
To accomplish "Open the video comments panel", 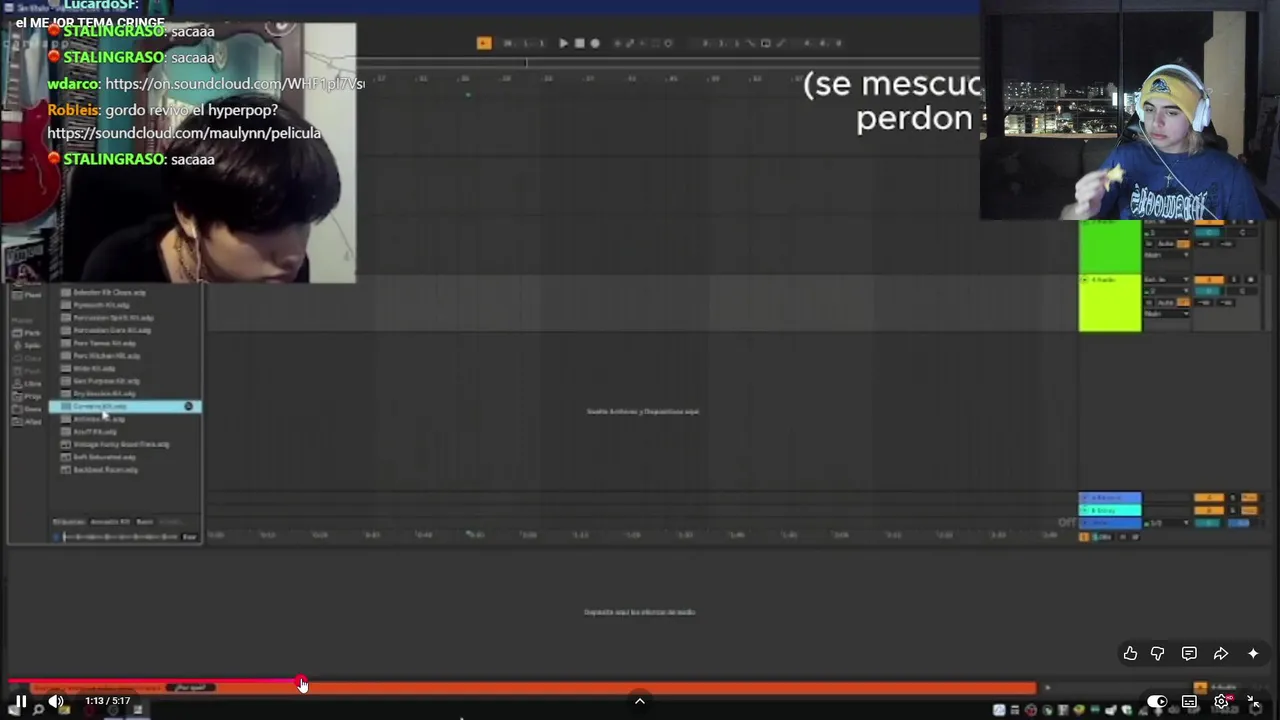I will click(1189, 653).
